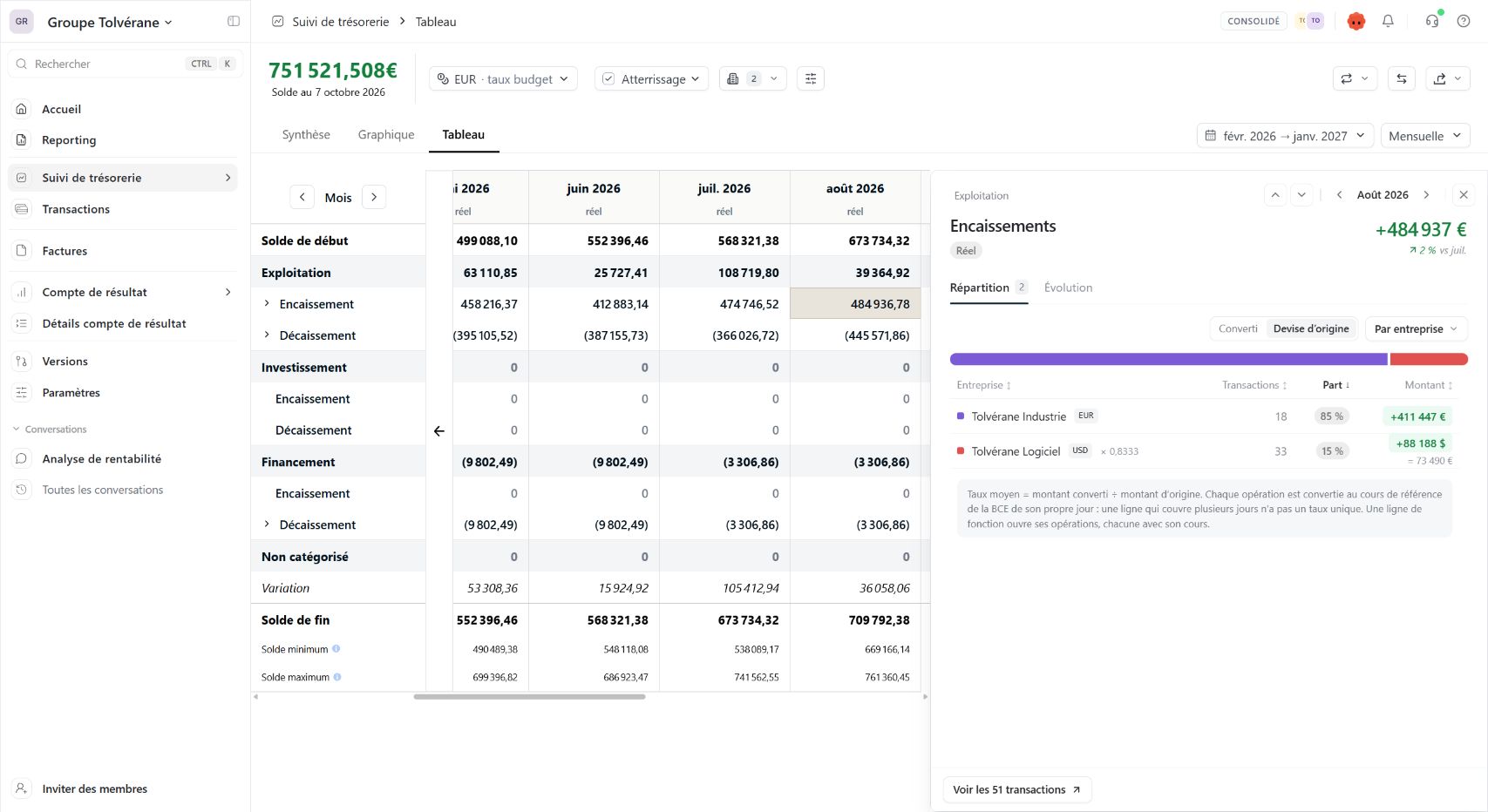Open the notifications bell
The width and height of the screenshot is (1488, 812).
pyautogui.click(x=1388, y=21)
